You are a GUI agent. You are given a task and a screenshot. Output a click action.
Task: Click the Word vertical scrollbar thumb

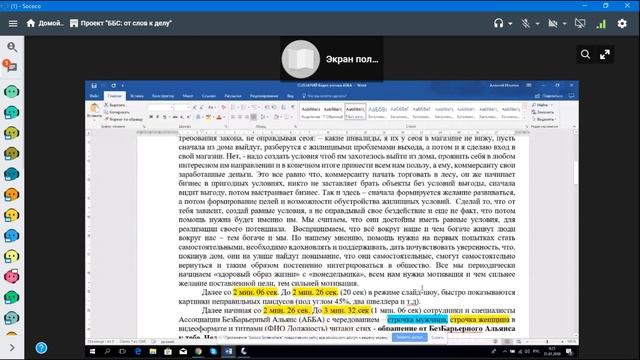[x=576, y=173]
